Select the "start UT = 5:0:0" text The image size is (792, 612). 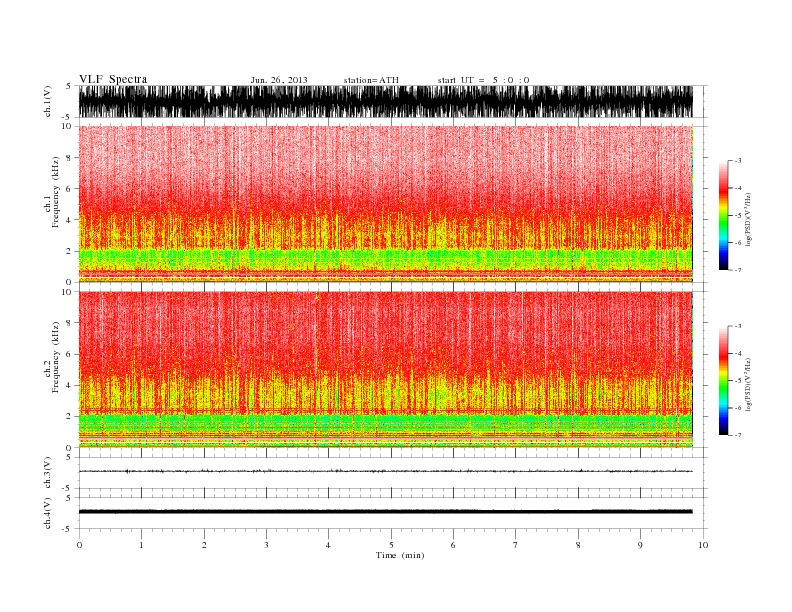[x=483, y=80]
